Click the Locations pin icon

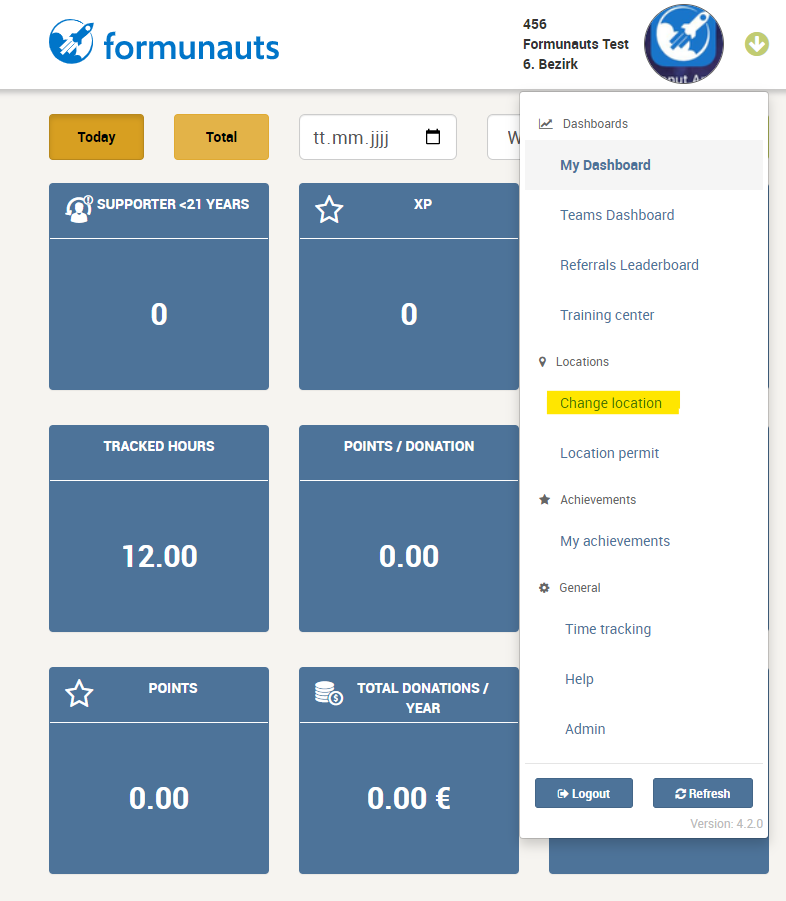coord(542,361)
